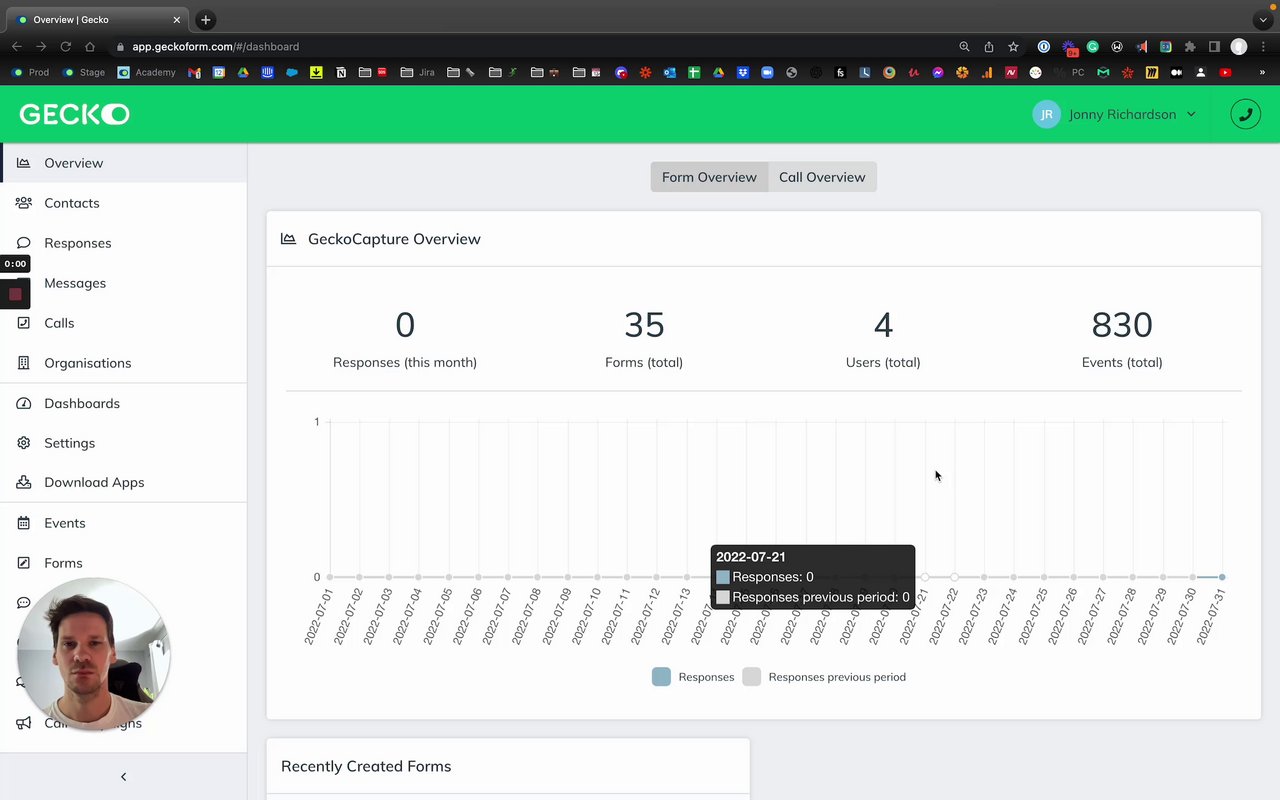Open a new browser tab
Viewport: 1280px width, 800px height.
pyautogui.click(x=205, y=20)
